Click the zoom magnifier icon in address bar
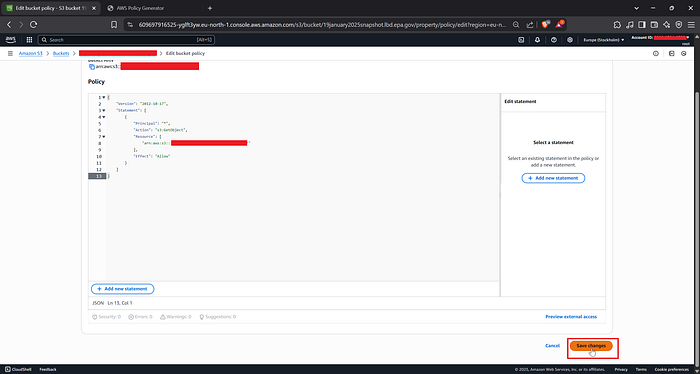 516,25
